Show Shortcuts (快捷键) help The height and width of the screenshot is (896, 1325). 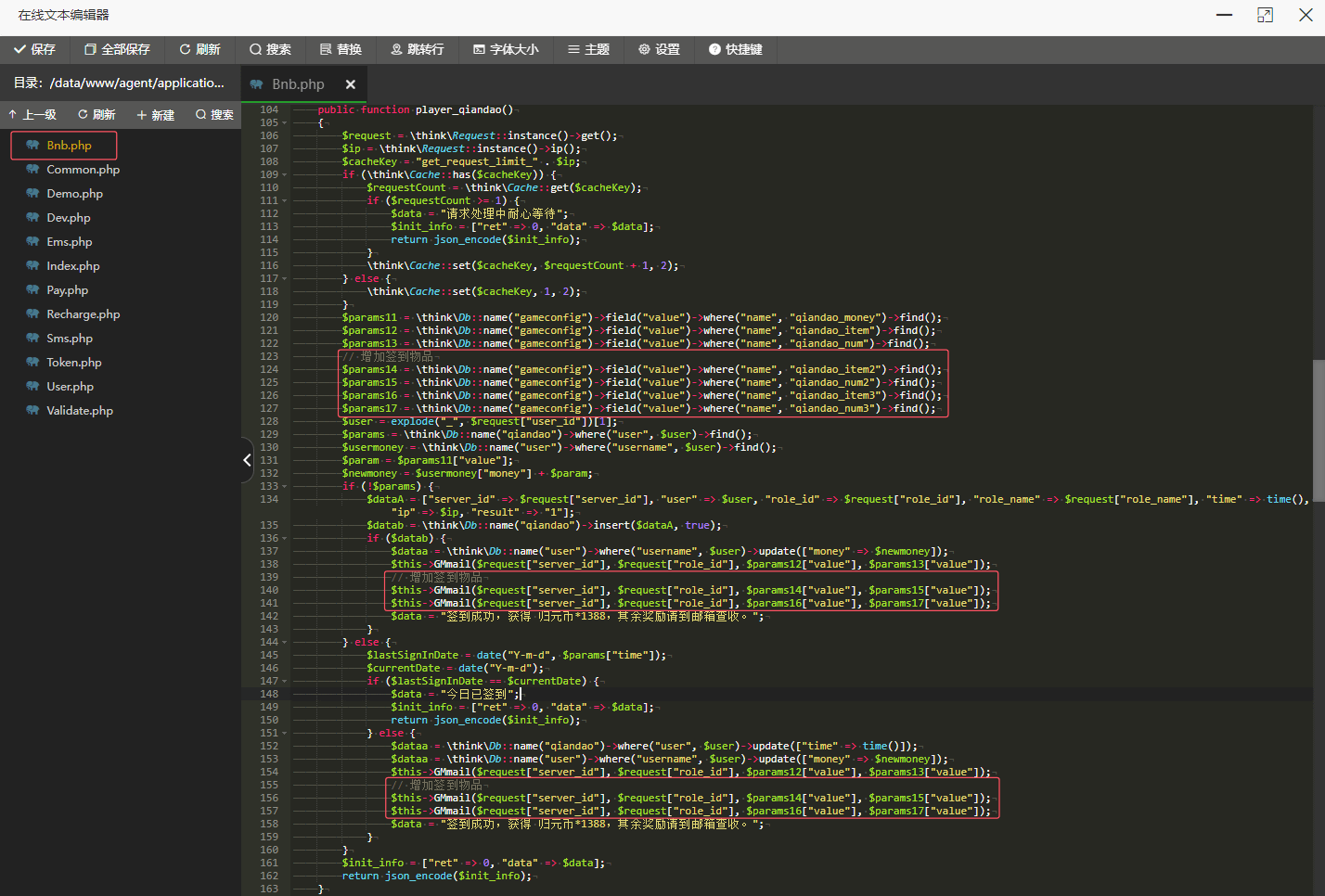[x=736, y=49]
